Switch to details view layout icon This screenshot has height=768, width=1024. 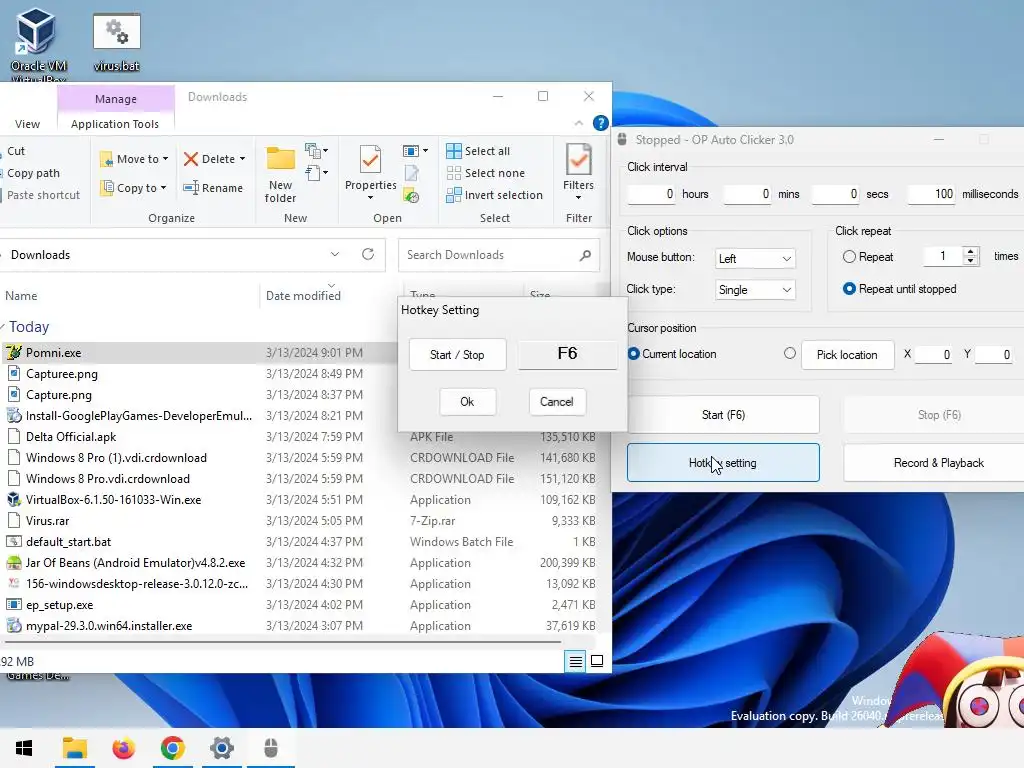tap(575, 662)
